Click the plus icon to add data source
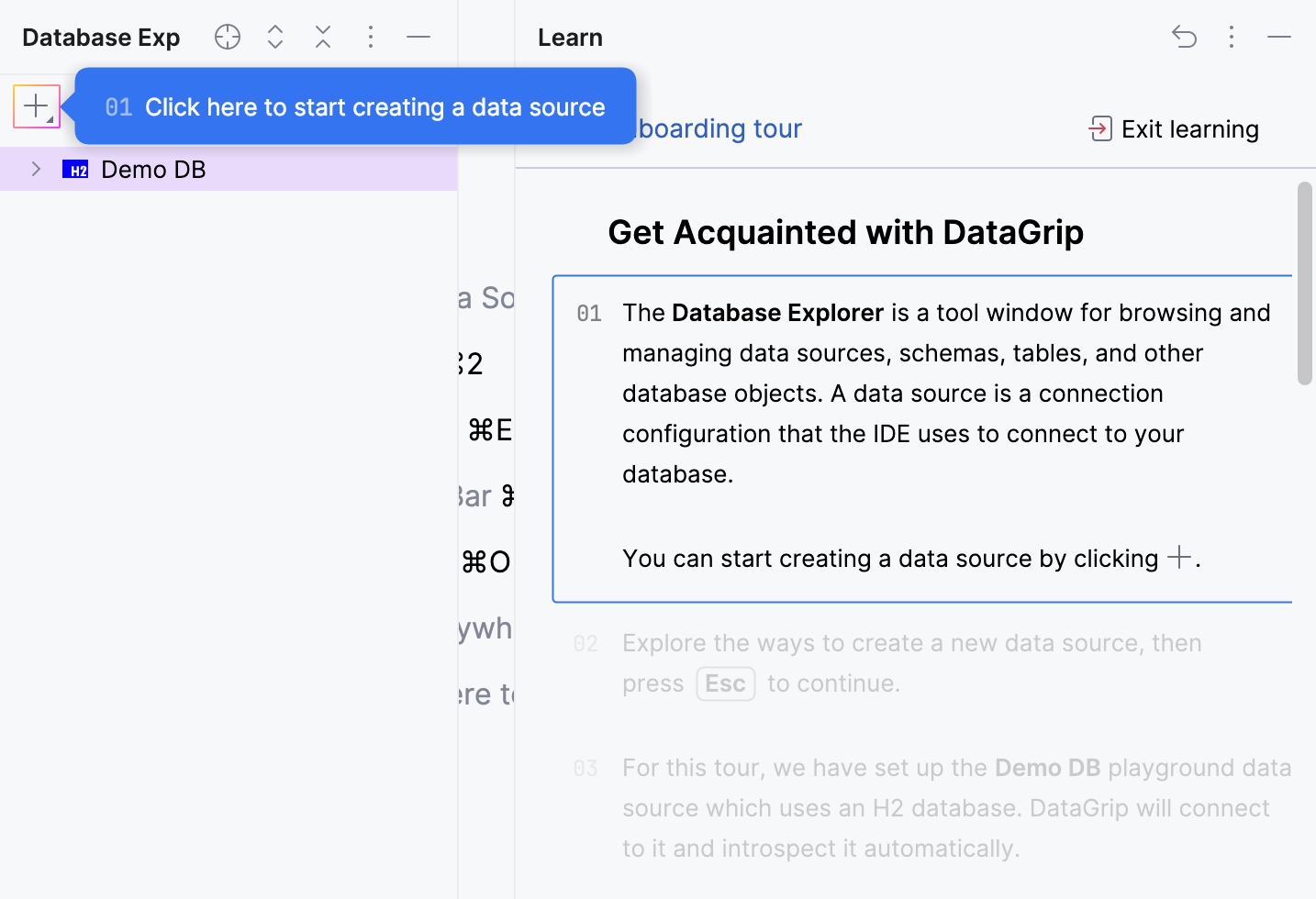The width and height of the screenshot is (1316, 899). pos(37,106)
